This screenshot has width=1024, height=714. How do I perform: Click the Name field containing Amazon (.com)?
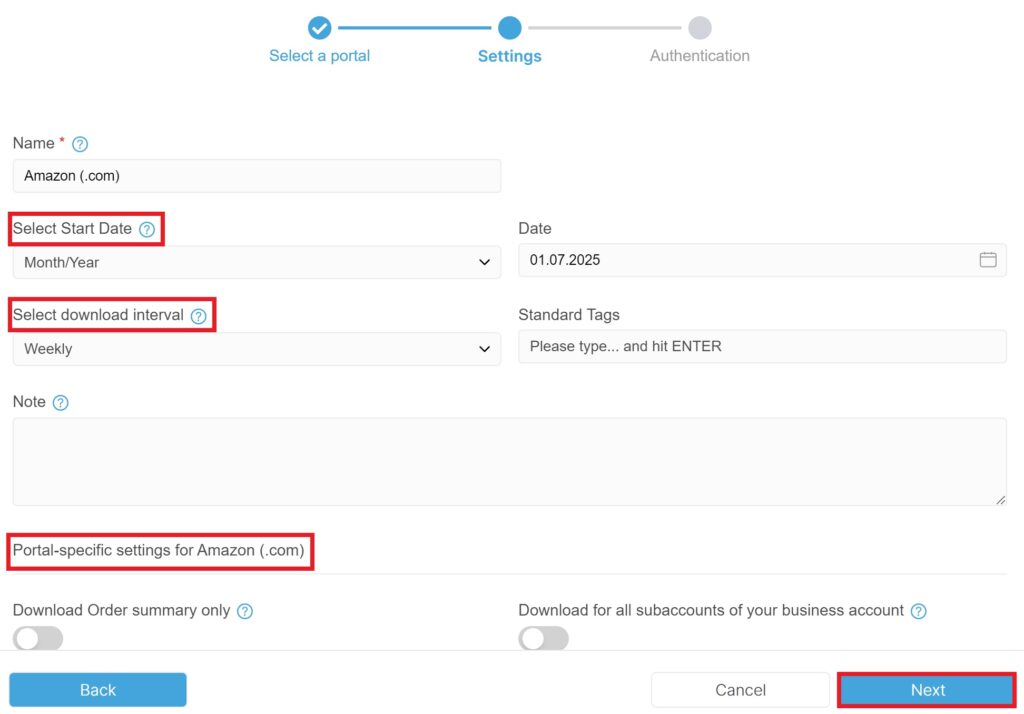(257, 176)
